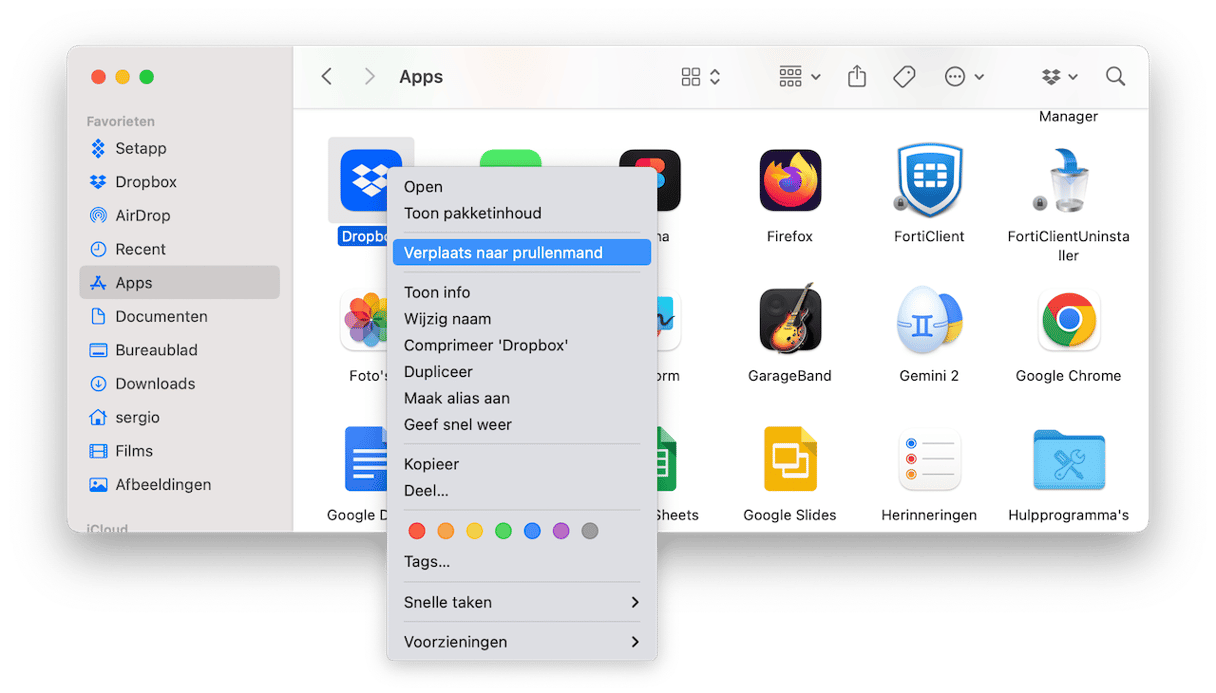This screenshot has width=1216, height=693.
Task: Select the Google Chrome app icon
Action: click(x=1068, y=321)
